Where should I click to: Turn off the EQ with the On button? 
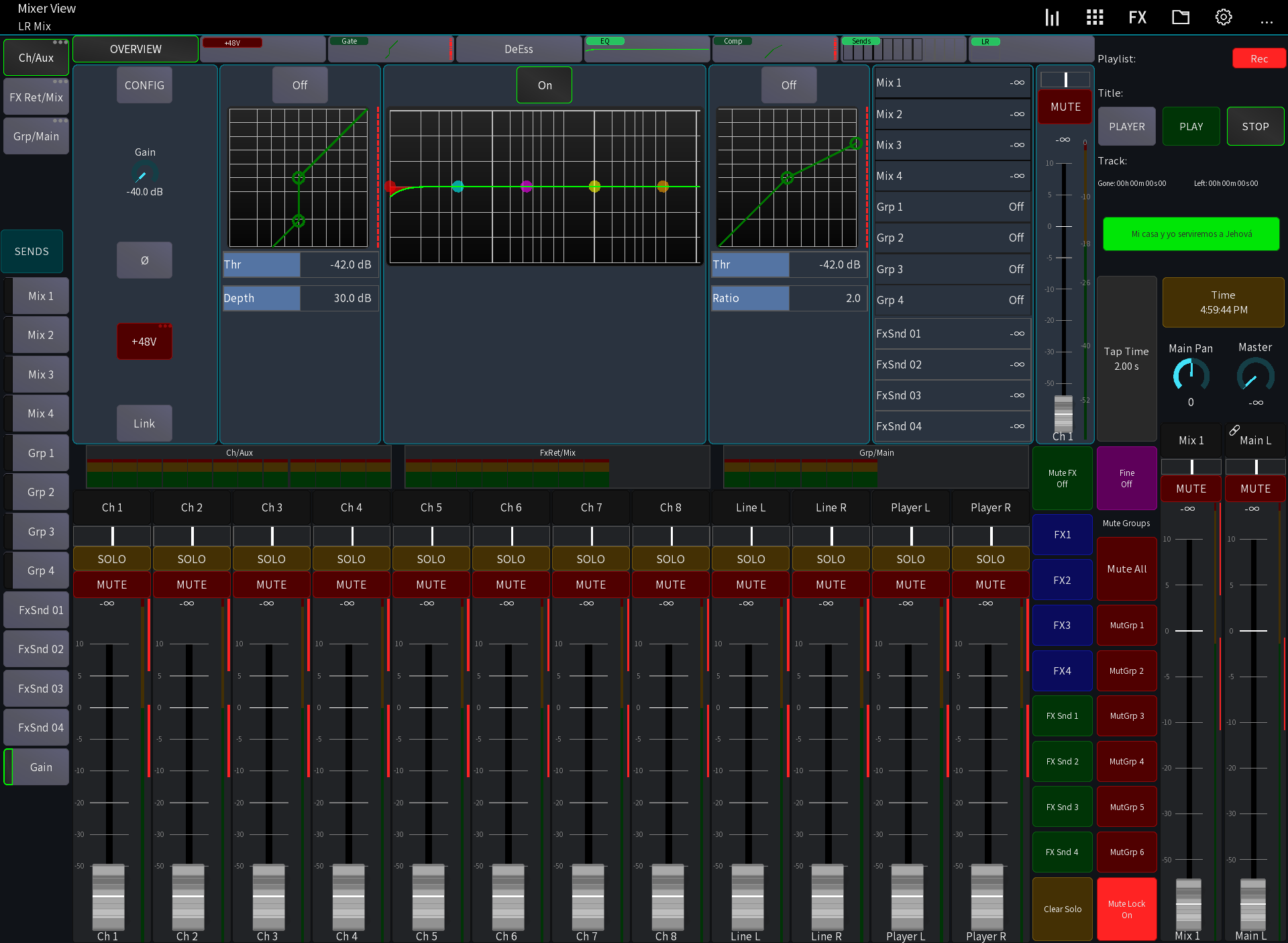[x=543, y=85]
